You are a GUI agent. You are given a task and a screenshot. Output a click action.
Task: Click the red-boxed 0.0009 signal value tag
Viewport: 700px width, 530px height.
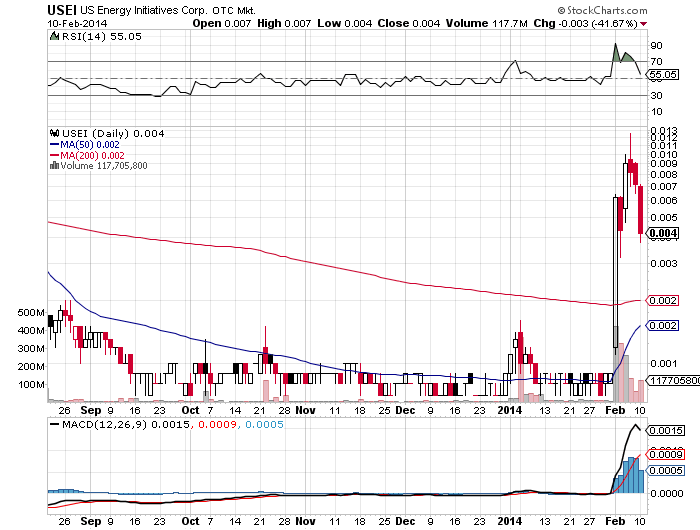666,455
